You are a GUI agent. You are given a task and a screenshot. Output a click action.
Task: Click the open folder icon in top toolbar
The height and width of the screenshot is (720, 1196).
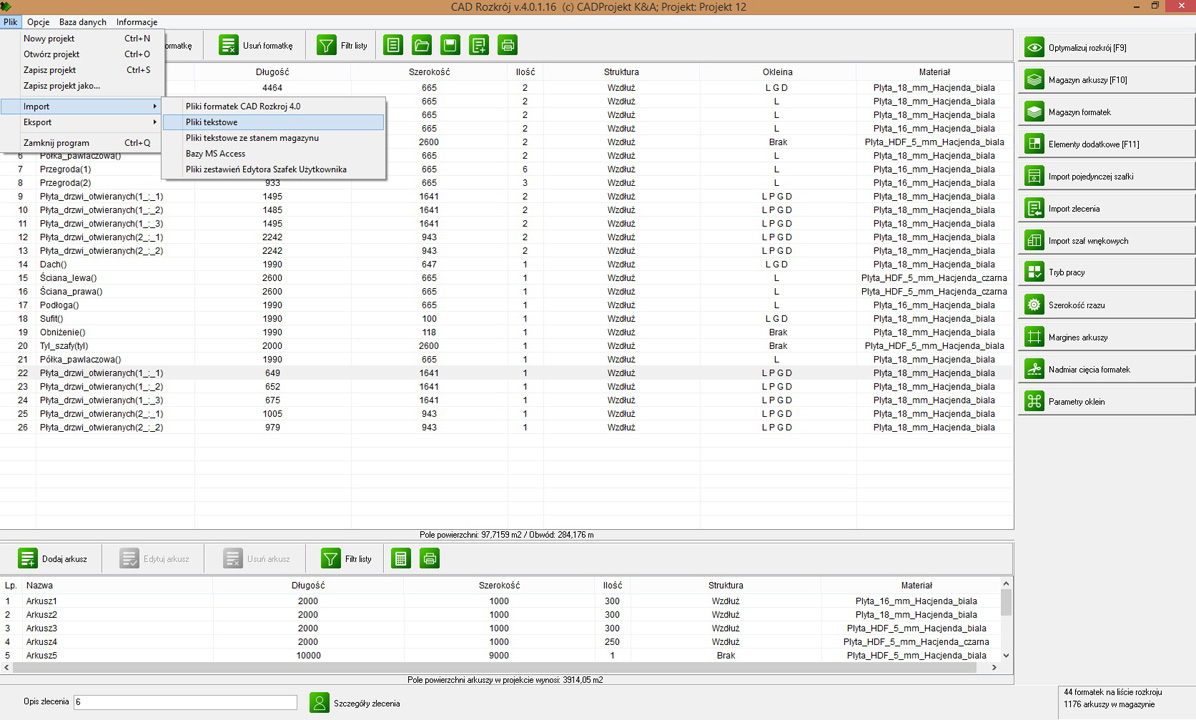pos(422,45)
